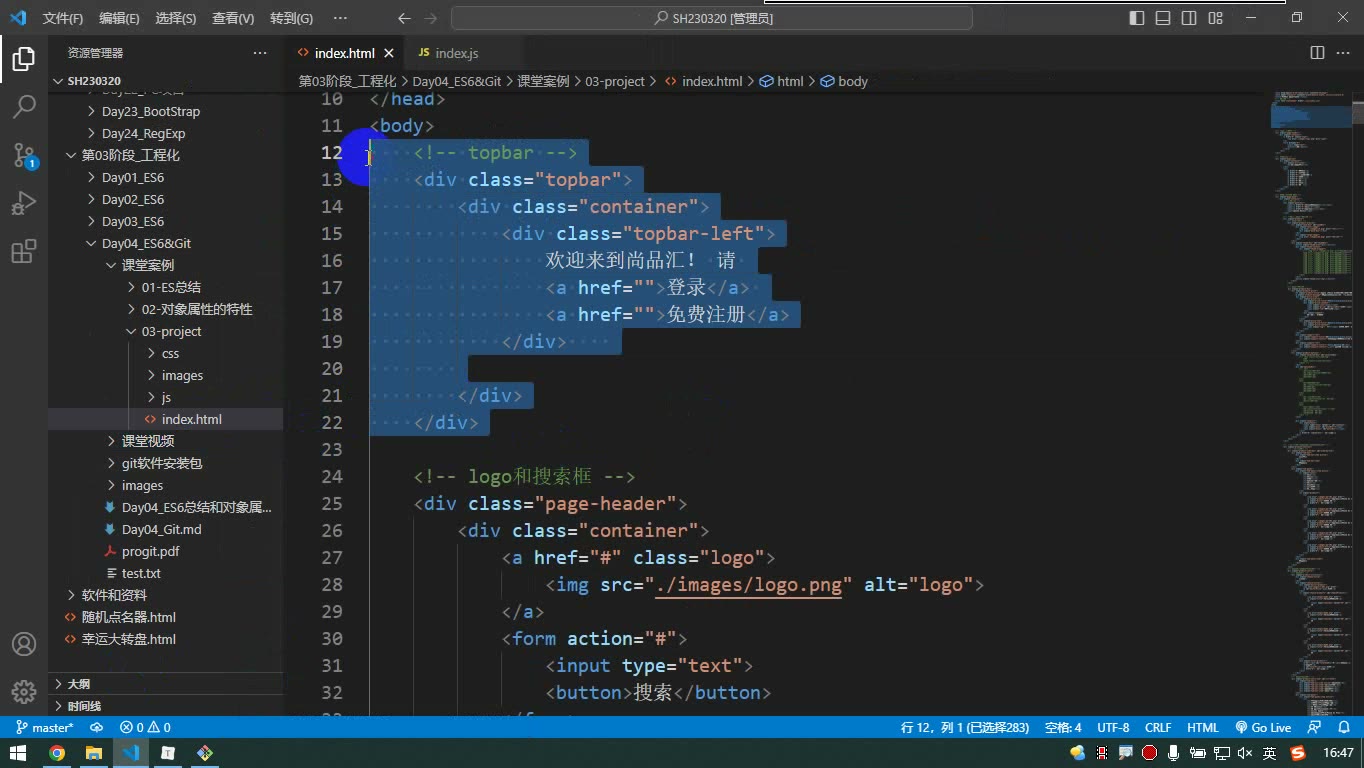
Task: Open Chrome from the taskbar
Action: (57, 753)
